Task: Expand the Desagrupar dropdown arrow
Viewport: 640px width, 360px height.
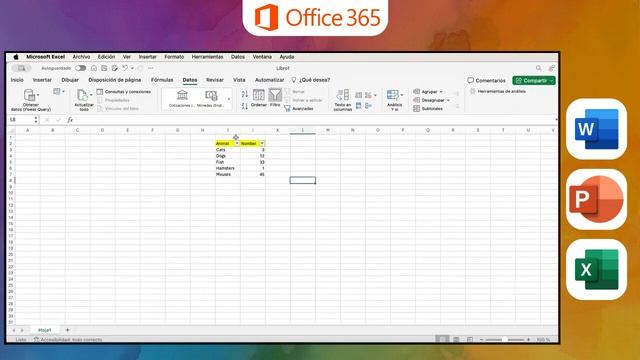Action: pos(448,100)
